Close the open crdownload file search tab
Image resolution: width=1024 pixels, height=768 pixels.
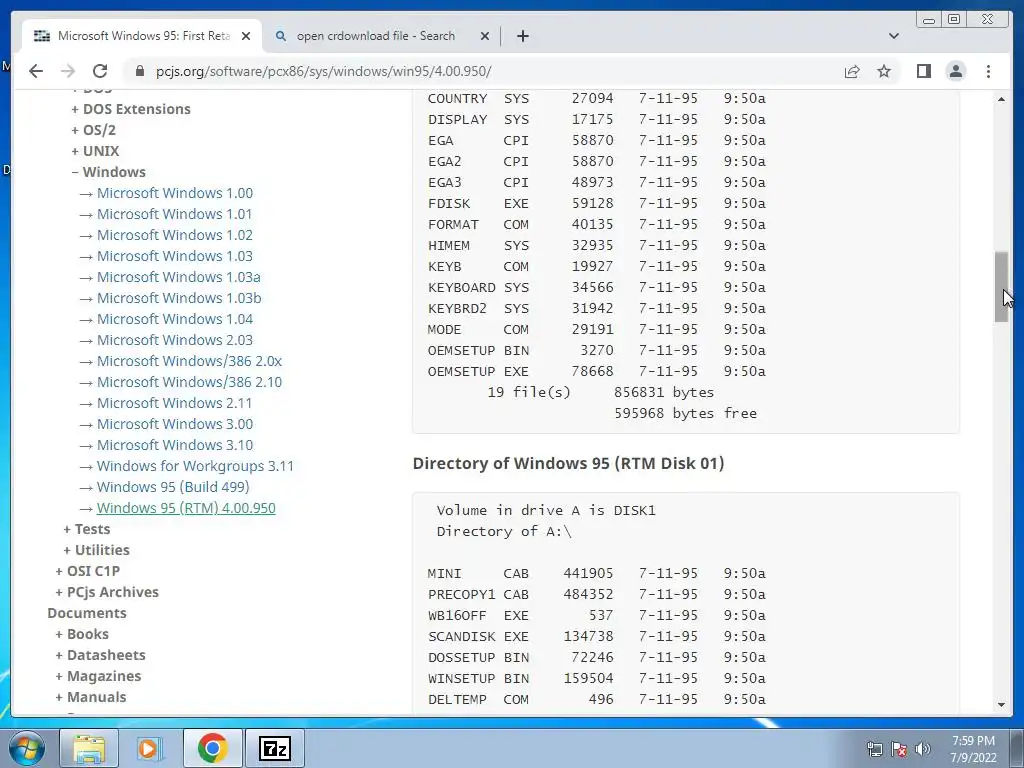[485, 36]
